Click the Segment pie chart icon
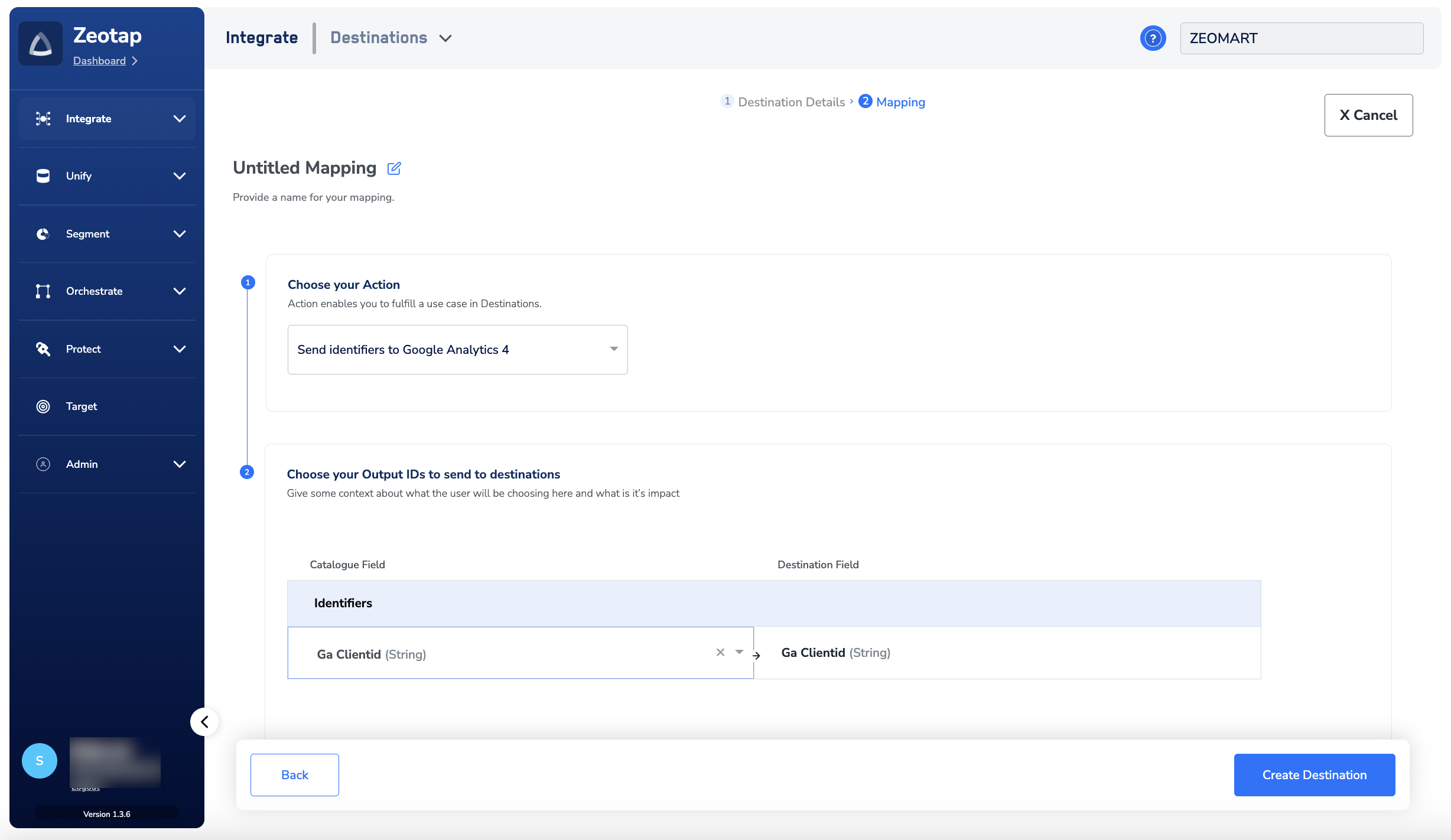The image size is (1451, 840). [x=43, y=234]
